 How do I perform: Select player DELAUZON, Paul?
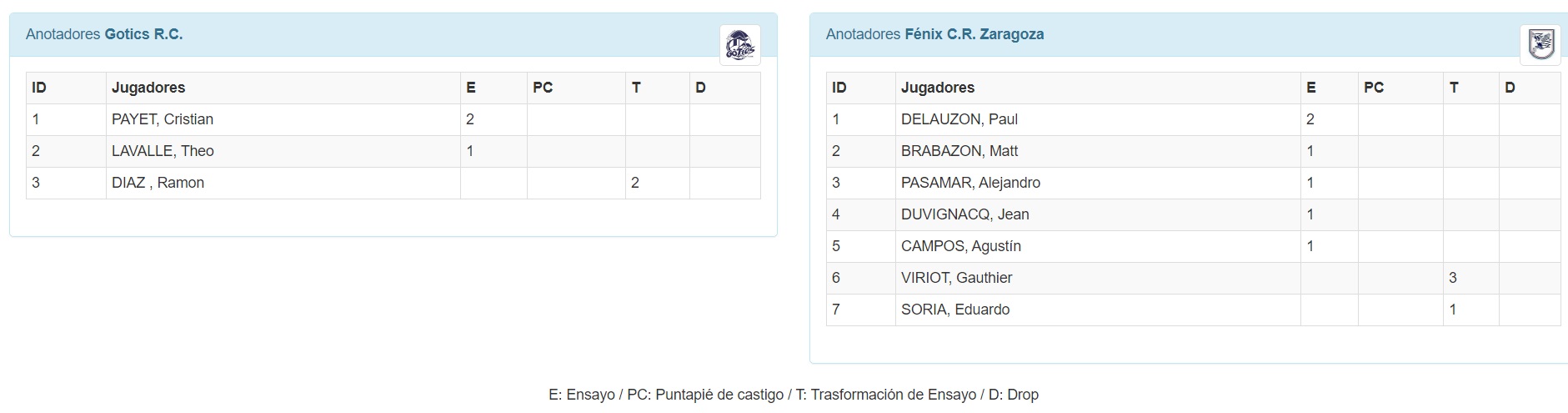pyautogui.click(x=959, y=119)
